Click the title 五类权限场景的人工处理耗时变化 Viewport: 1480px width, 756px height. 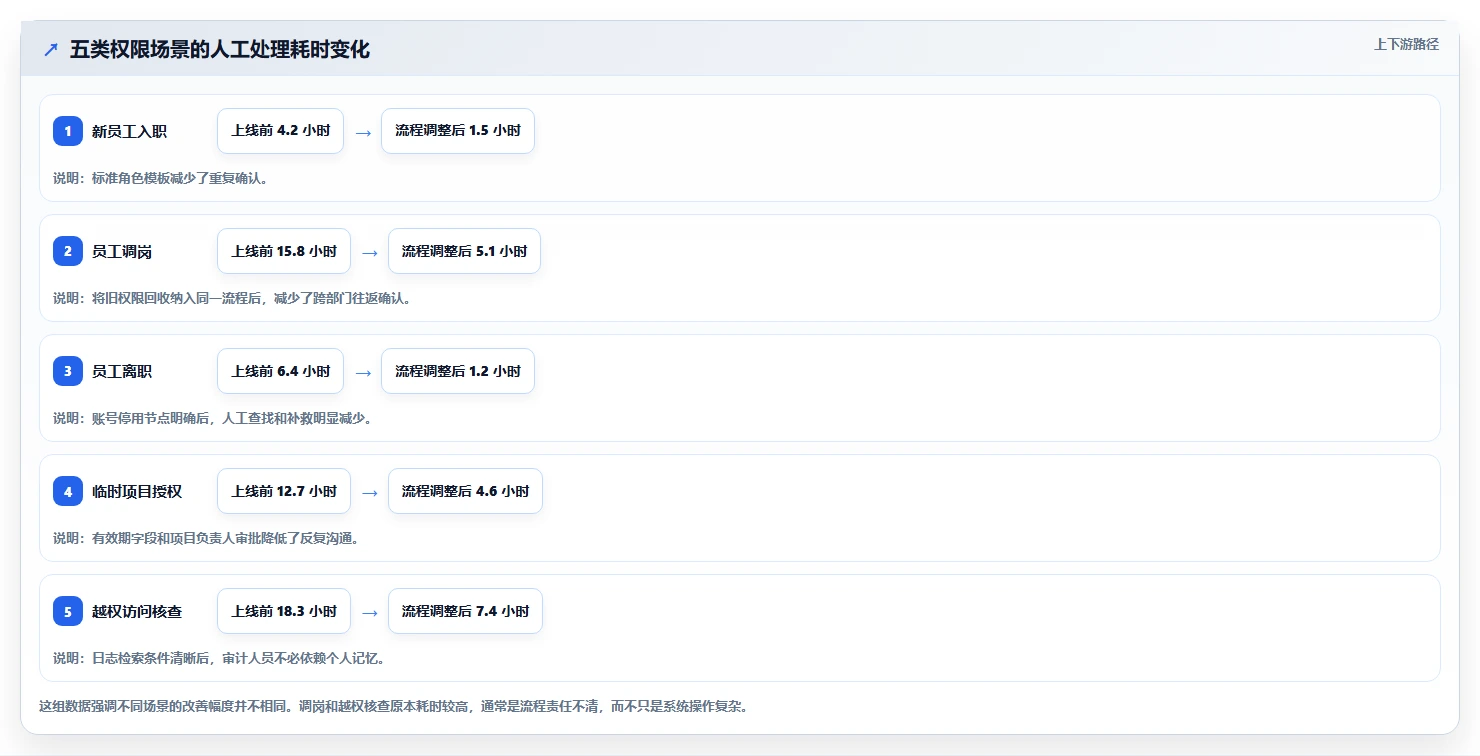click(220, 50)
